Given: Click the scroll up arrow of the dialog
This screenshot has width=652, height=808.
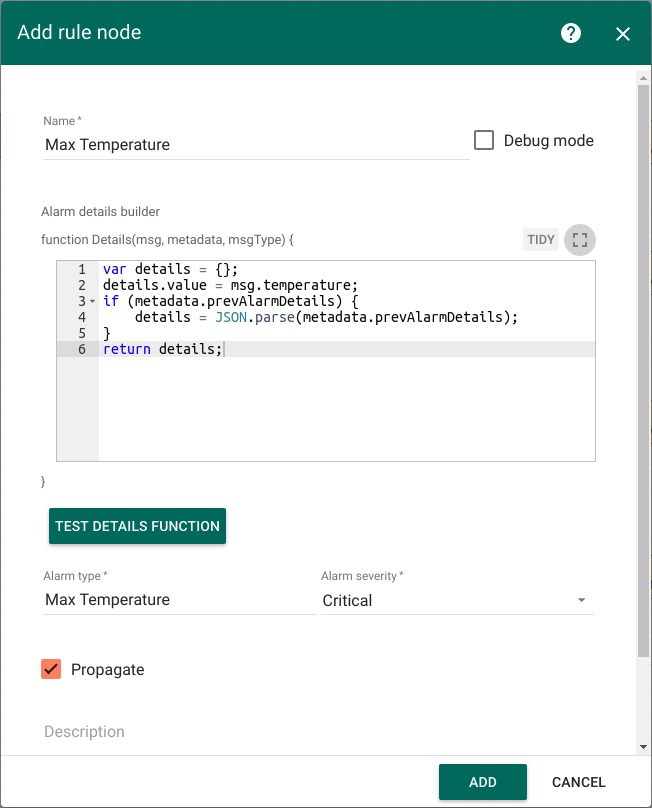Looking at the screenshot, I should coord(643,74).
